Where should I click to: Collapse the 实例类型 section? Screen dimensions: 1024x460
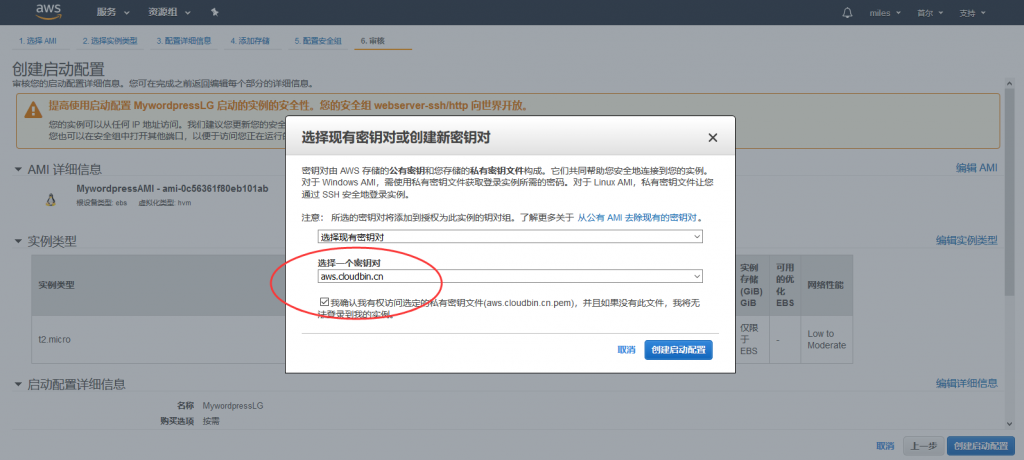18,242
